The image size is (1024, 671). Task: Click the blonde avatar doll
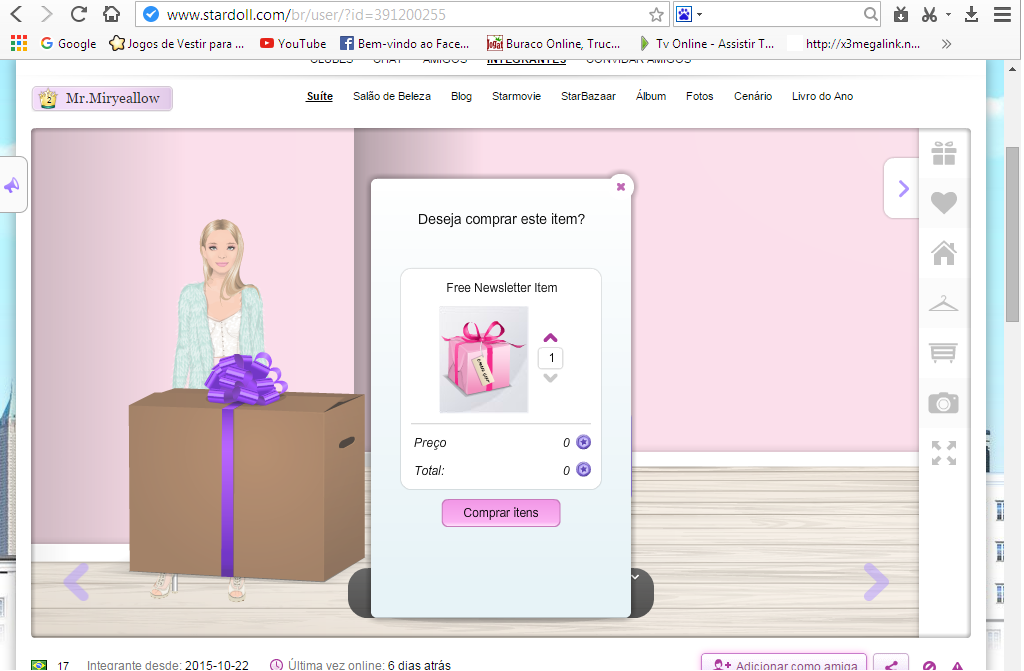pos(219,306)
